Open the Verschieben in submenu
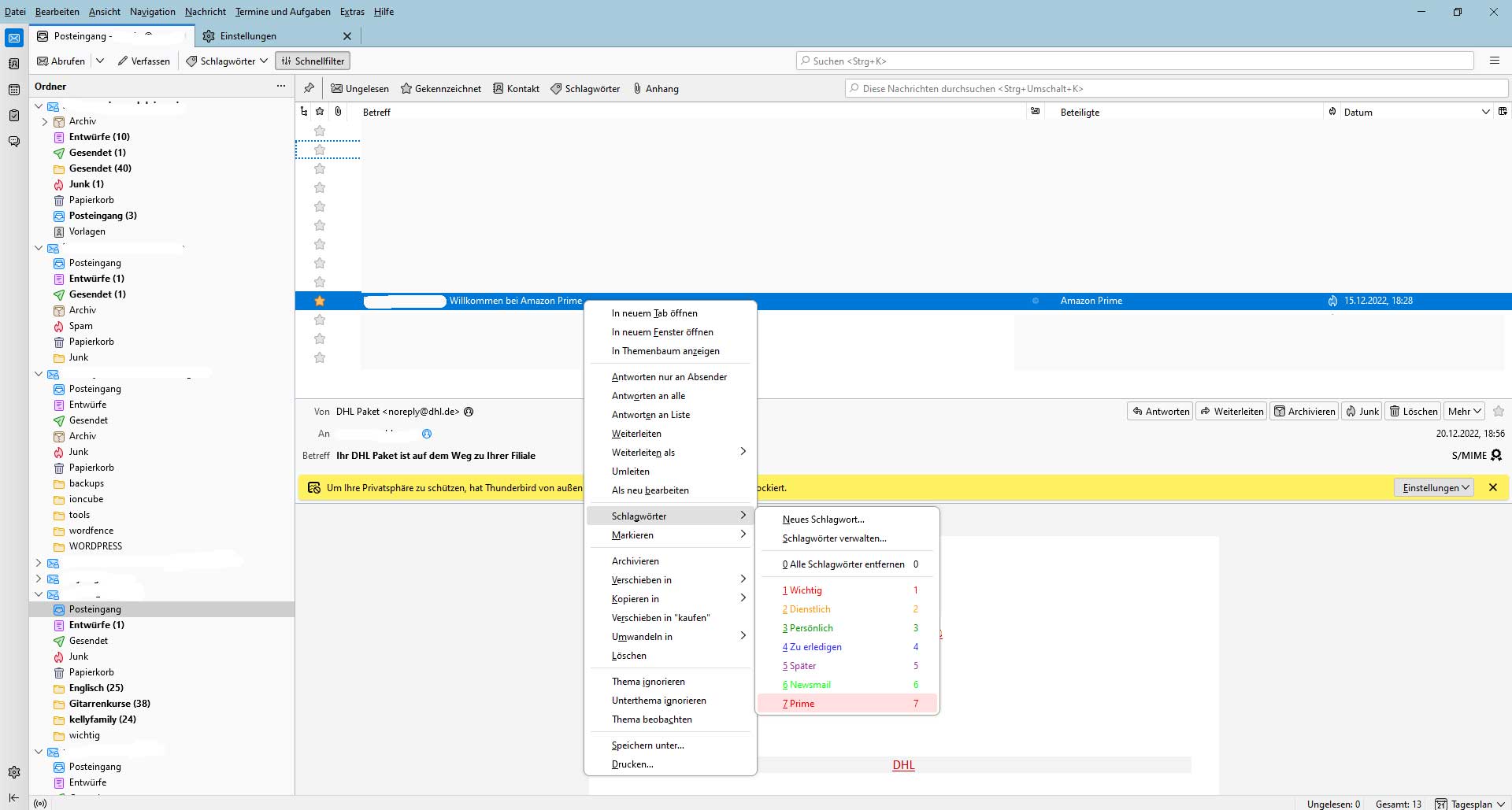Viewport: 1512px width, 810px height. pyautogui.click(x=670, y=579)
